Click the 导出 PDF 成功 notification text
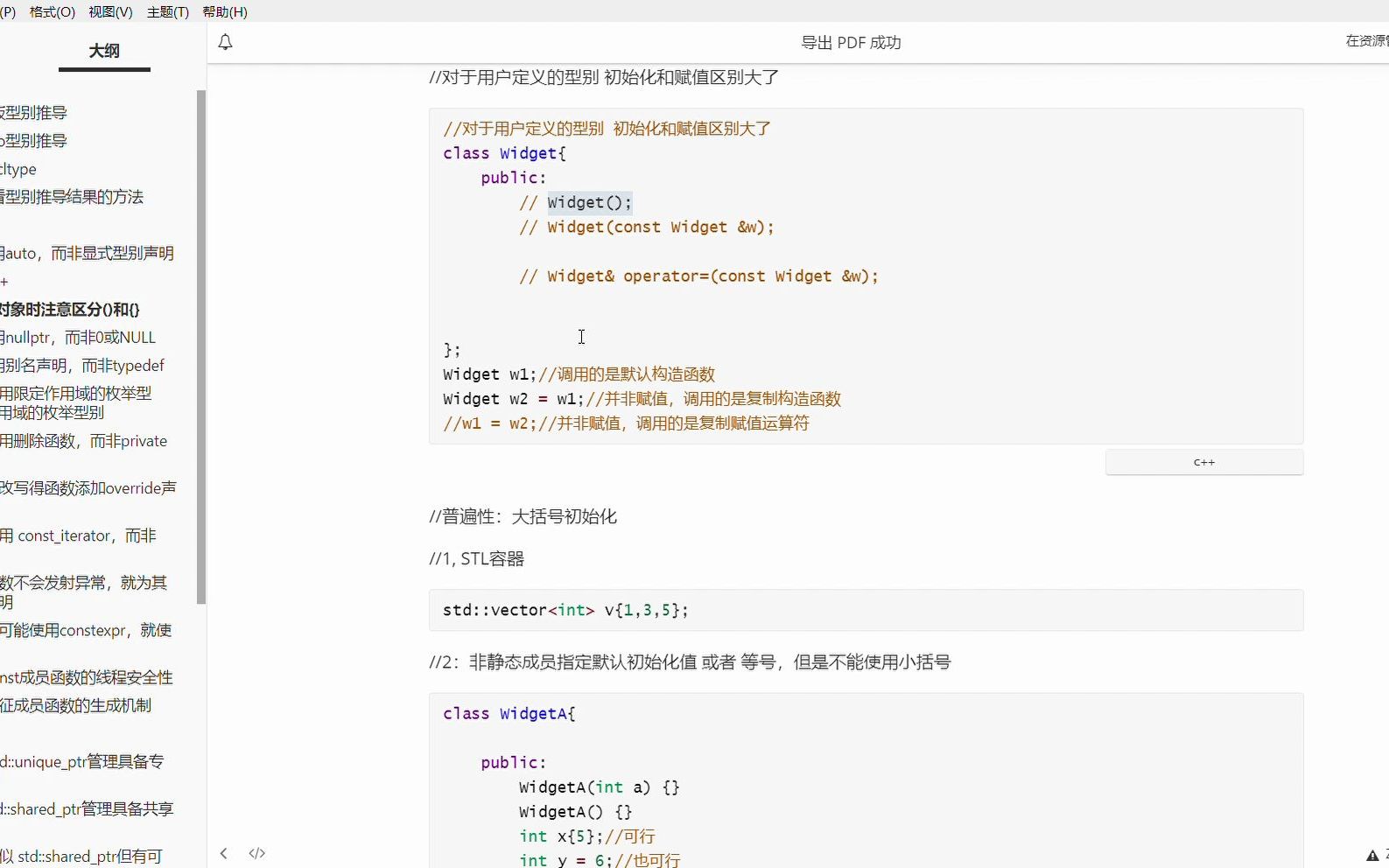This screenshot has height=868, width=1389. coord(851,42)
